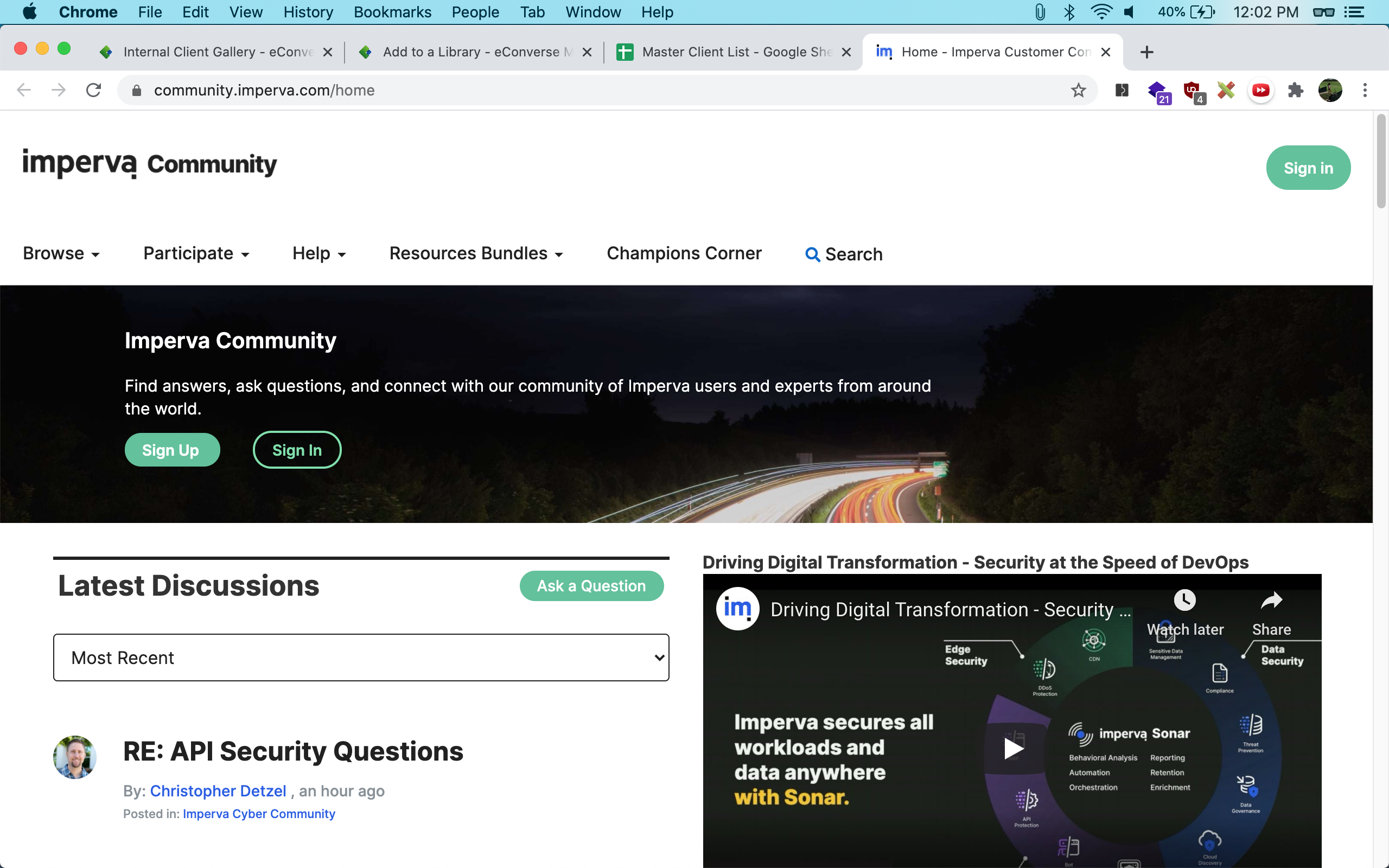Click the uBlock shield extension icon
Screen dimensions: 1389x868
click(x=1193, y=90)
